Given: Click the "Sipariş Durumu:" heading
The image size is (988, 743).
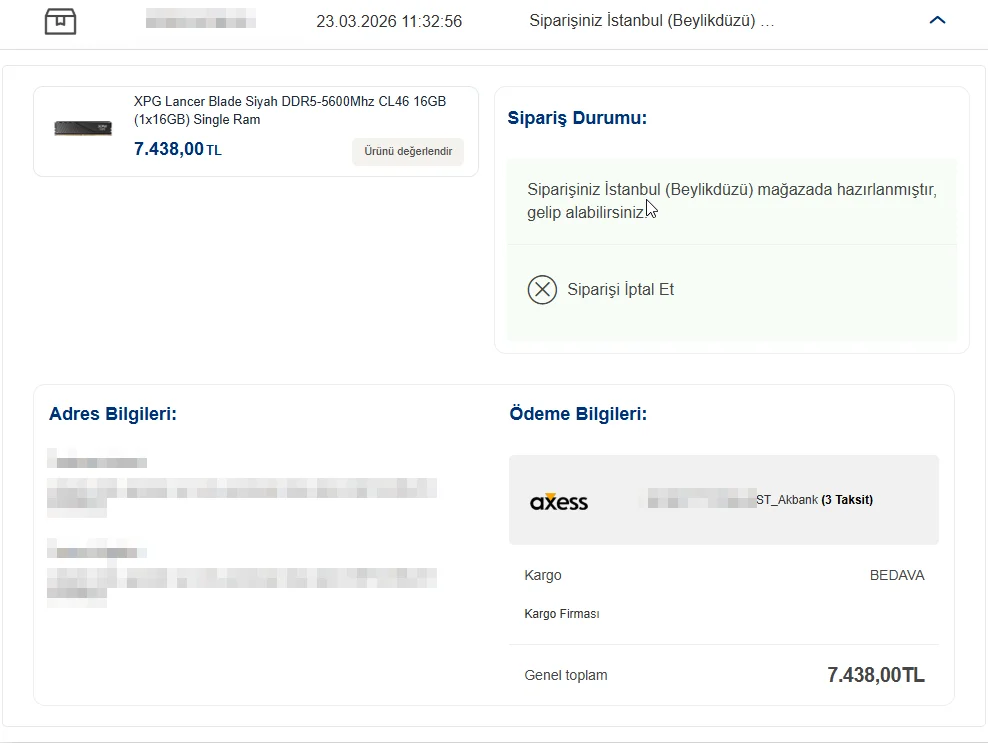Looking at the screenshot, I should pos(577,118).
